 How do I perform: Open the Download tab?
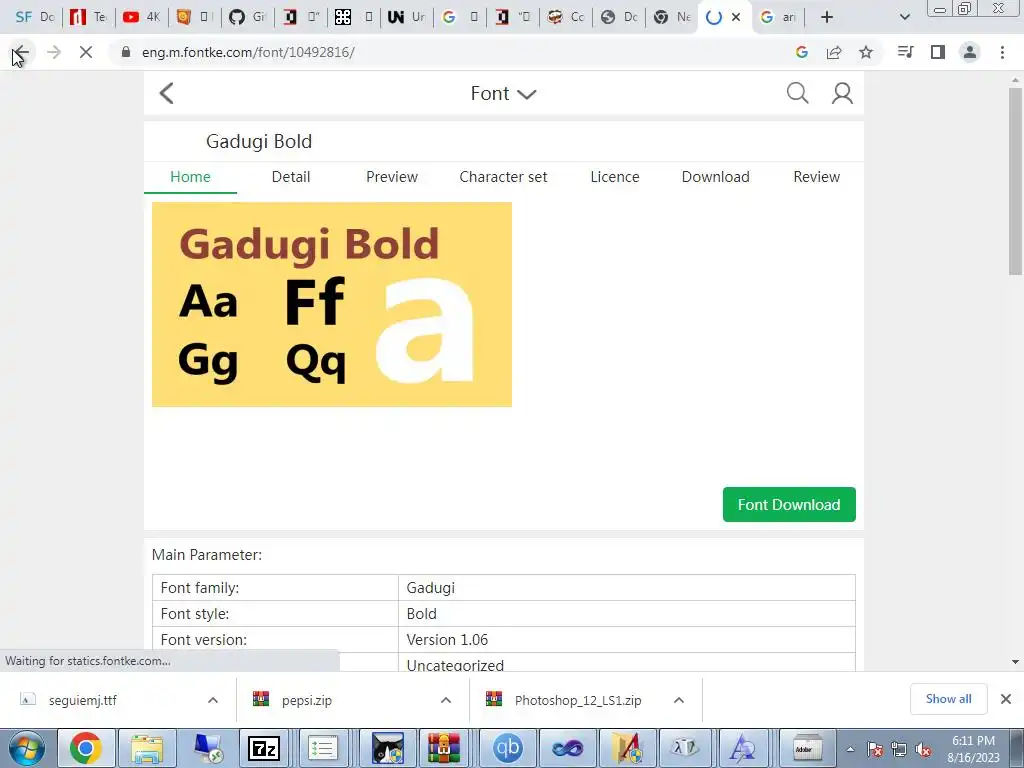point(716,177)
